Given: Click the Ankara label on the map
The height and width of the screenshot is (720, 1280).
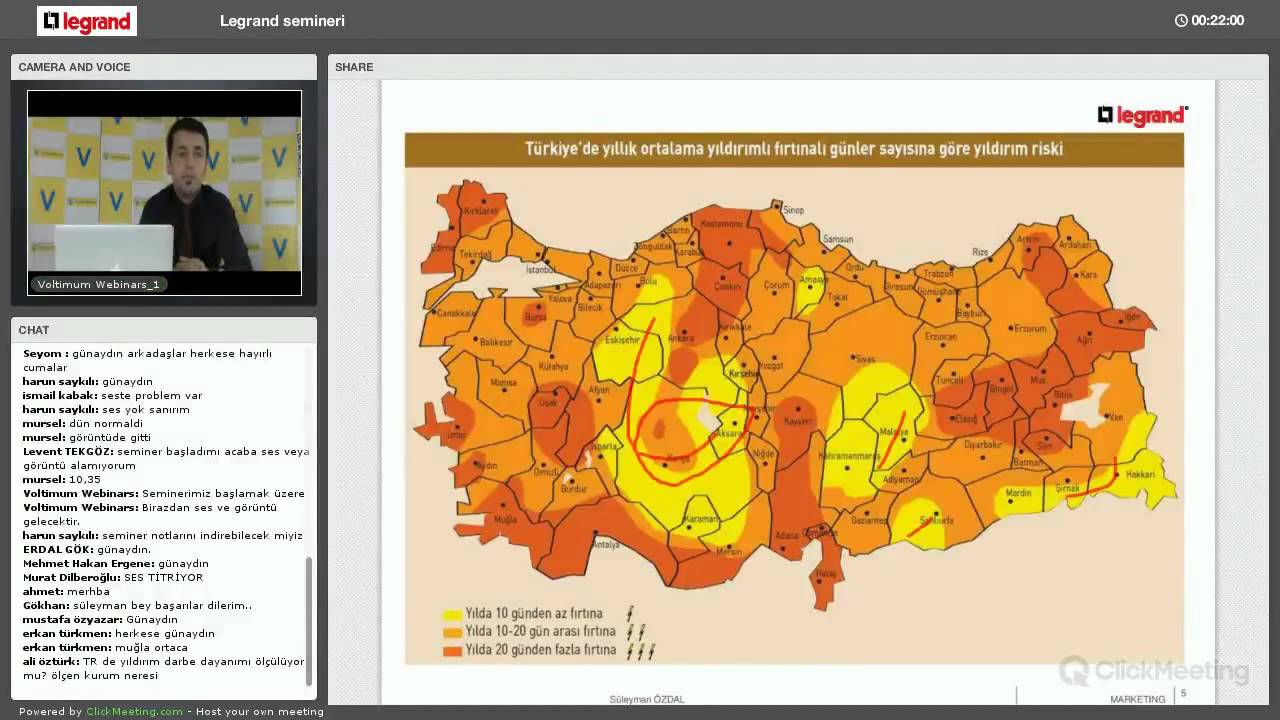Looking at the screenshot, I should pyautogui.click(x=681, y=339).
